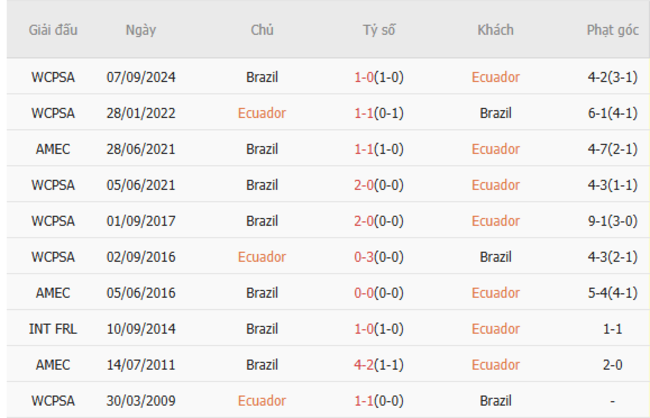This screenshot has height=418, width=650.
Task: Click the Brazil away team in the 30/03/2009 row
Action: [x=495, y=401]
